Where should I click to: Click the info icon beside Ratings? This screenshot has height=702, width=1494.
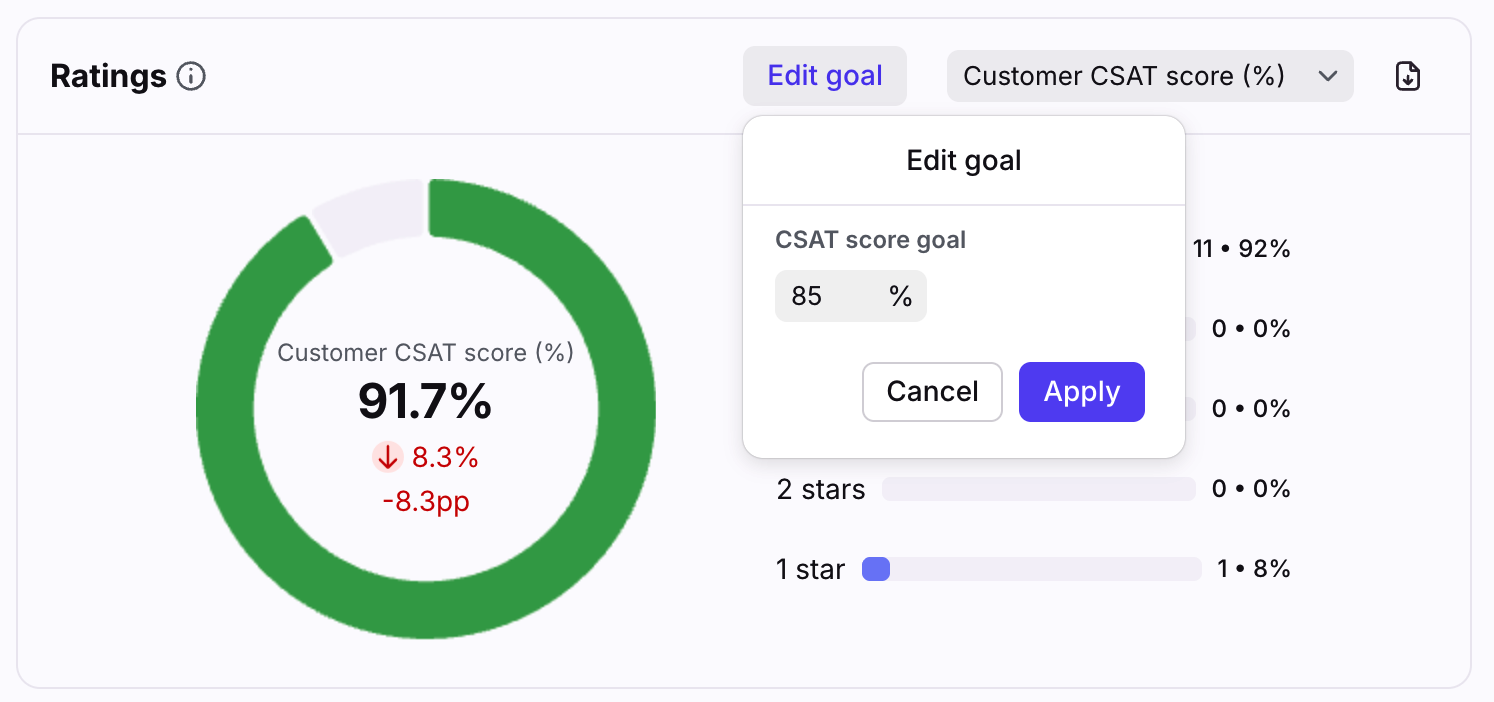coord(191,76)
